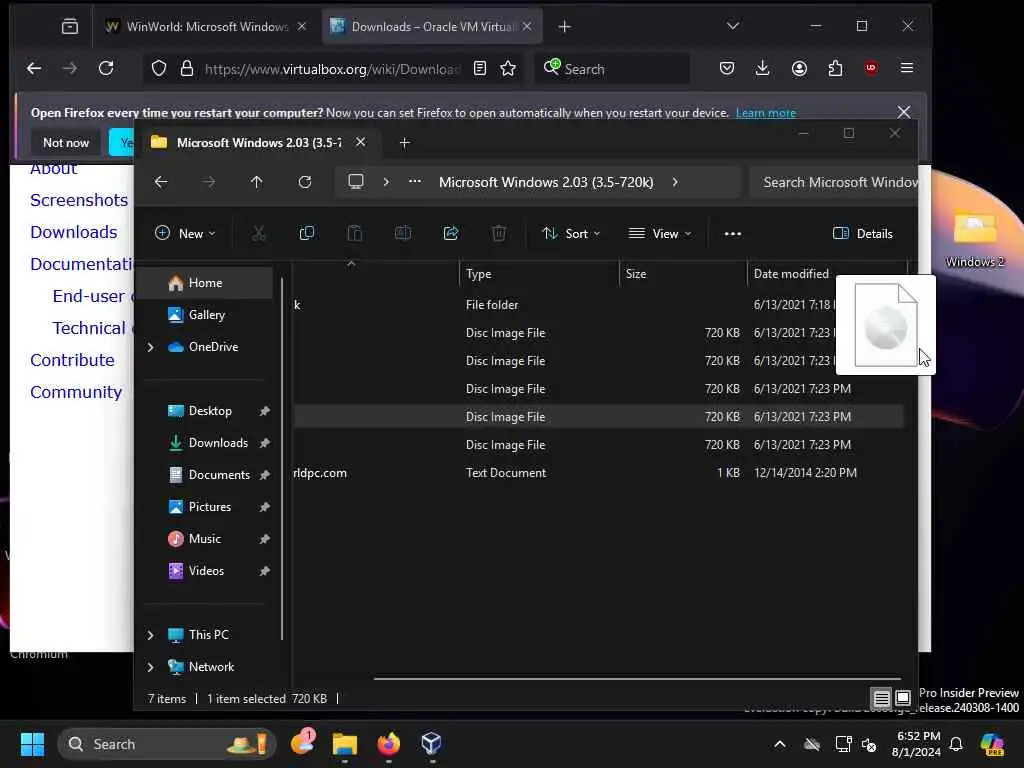Open Windows Start menu
1024x768 pixels.
tap(32, 744)
